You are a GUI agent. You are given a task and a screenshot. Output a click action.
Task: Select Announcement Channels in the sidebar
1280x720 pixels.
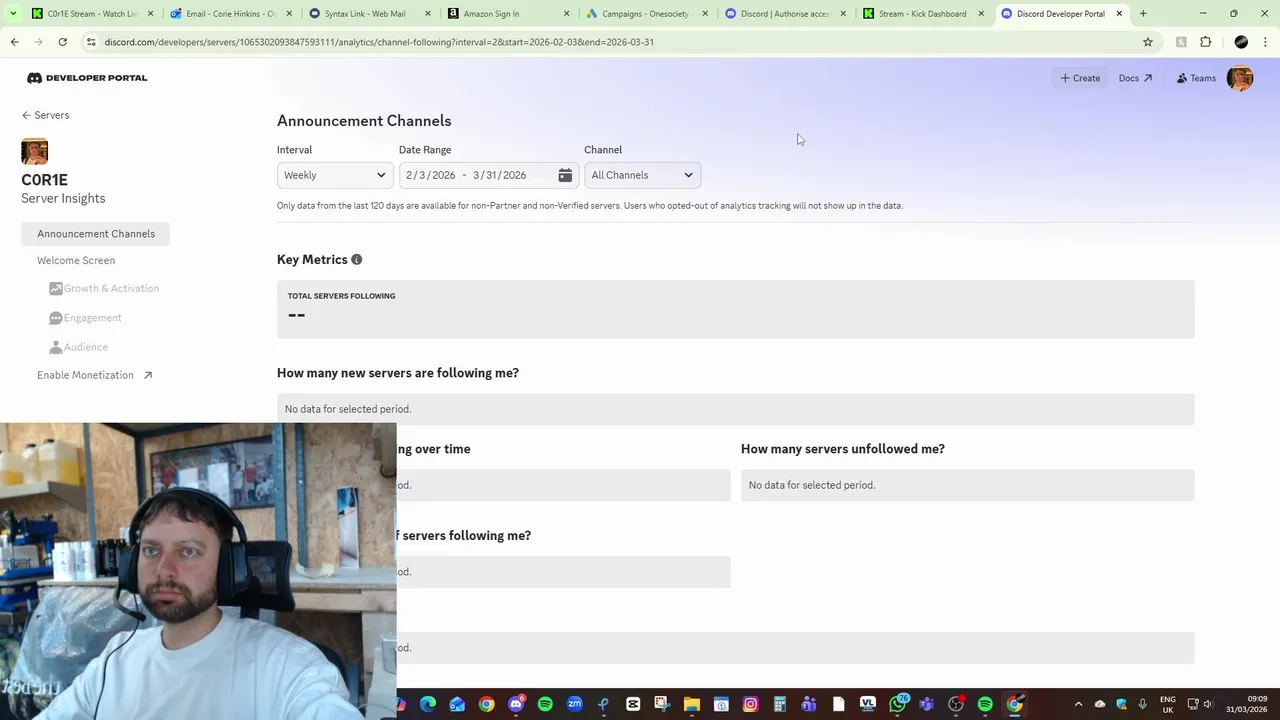(96, 234)
